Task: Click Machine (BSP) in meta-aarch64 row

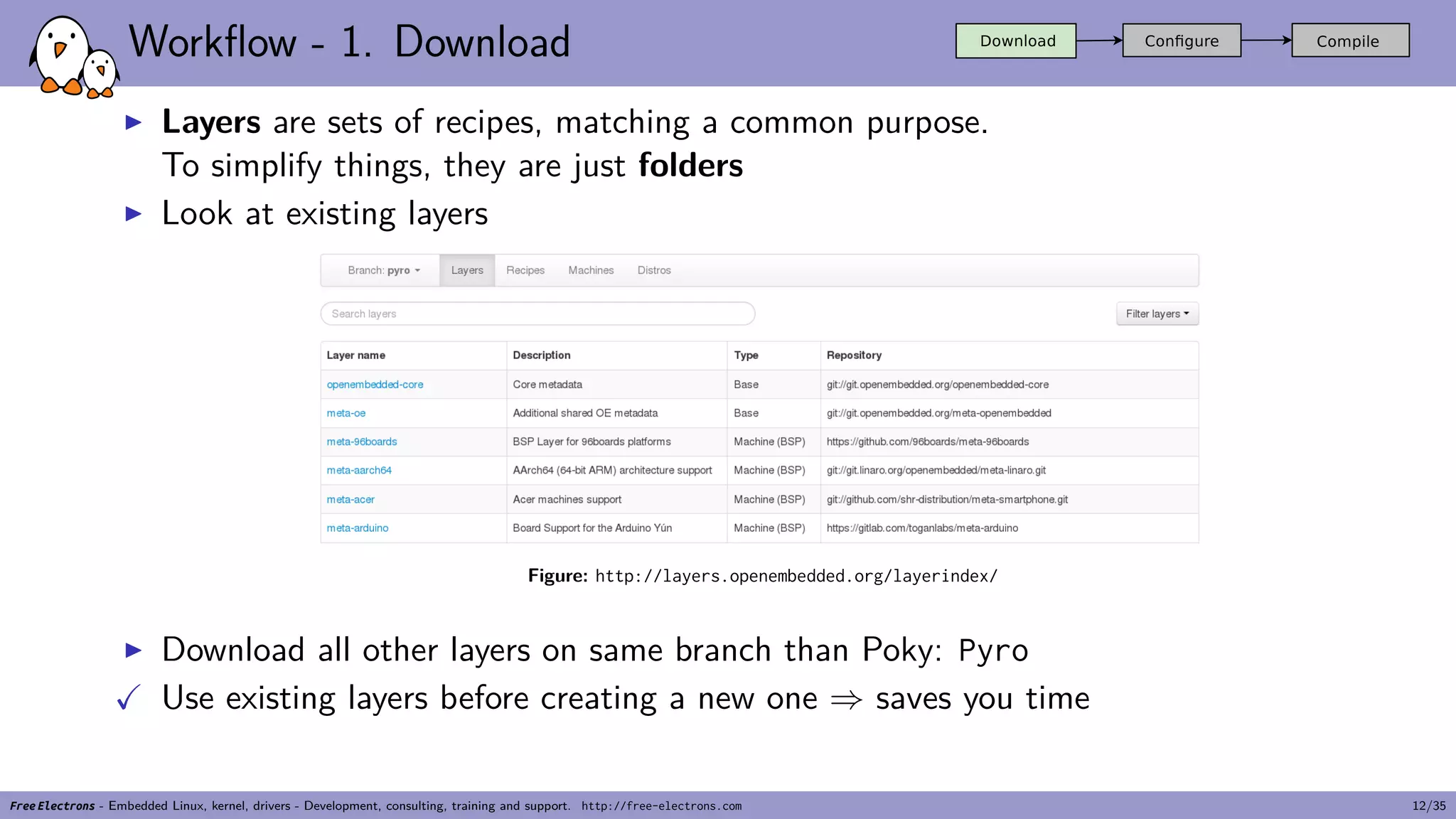Action: click(x=769, y=470)
